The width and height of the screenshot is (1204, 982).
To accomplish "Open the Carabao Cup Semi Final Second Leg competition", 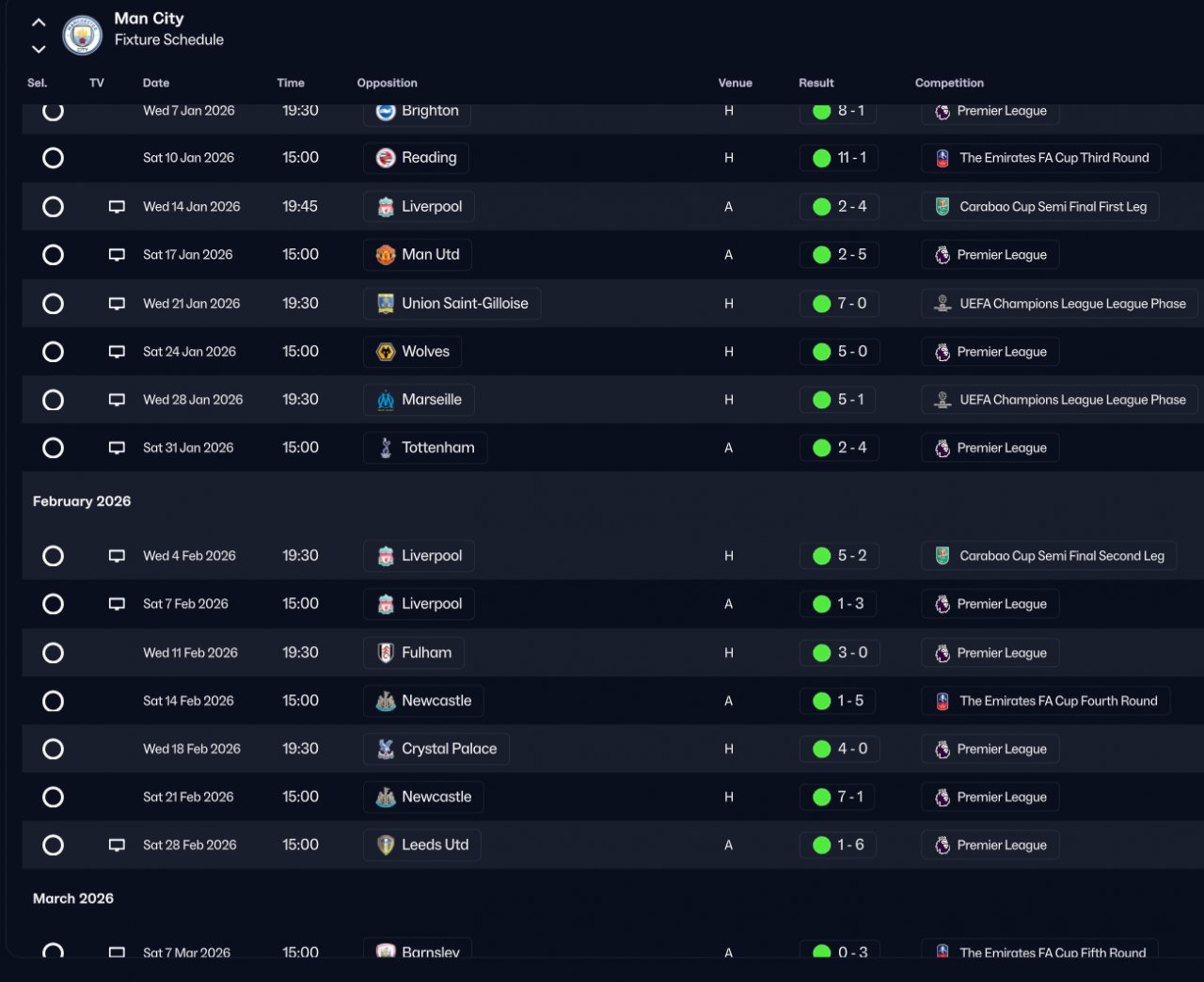I will (1061, 556).
